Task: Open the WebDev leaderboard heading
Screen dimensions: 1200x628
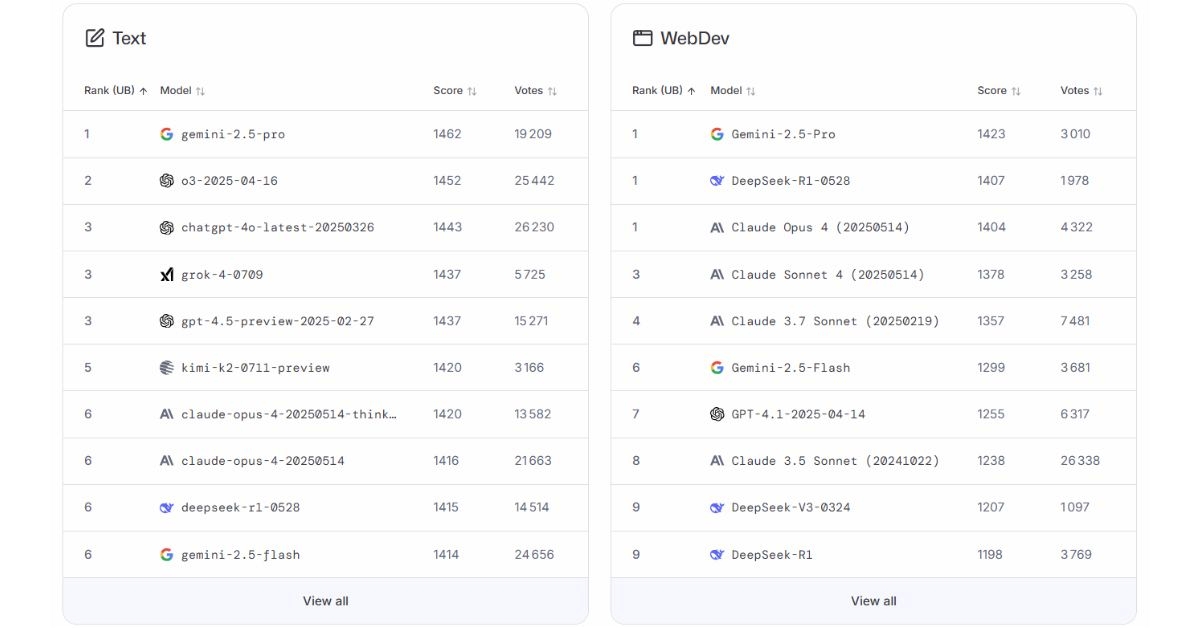Action: coord(695,38)
